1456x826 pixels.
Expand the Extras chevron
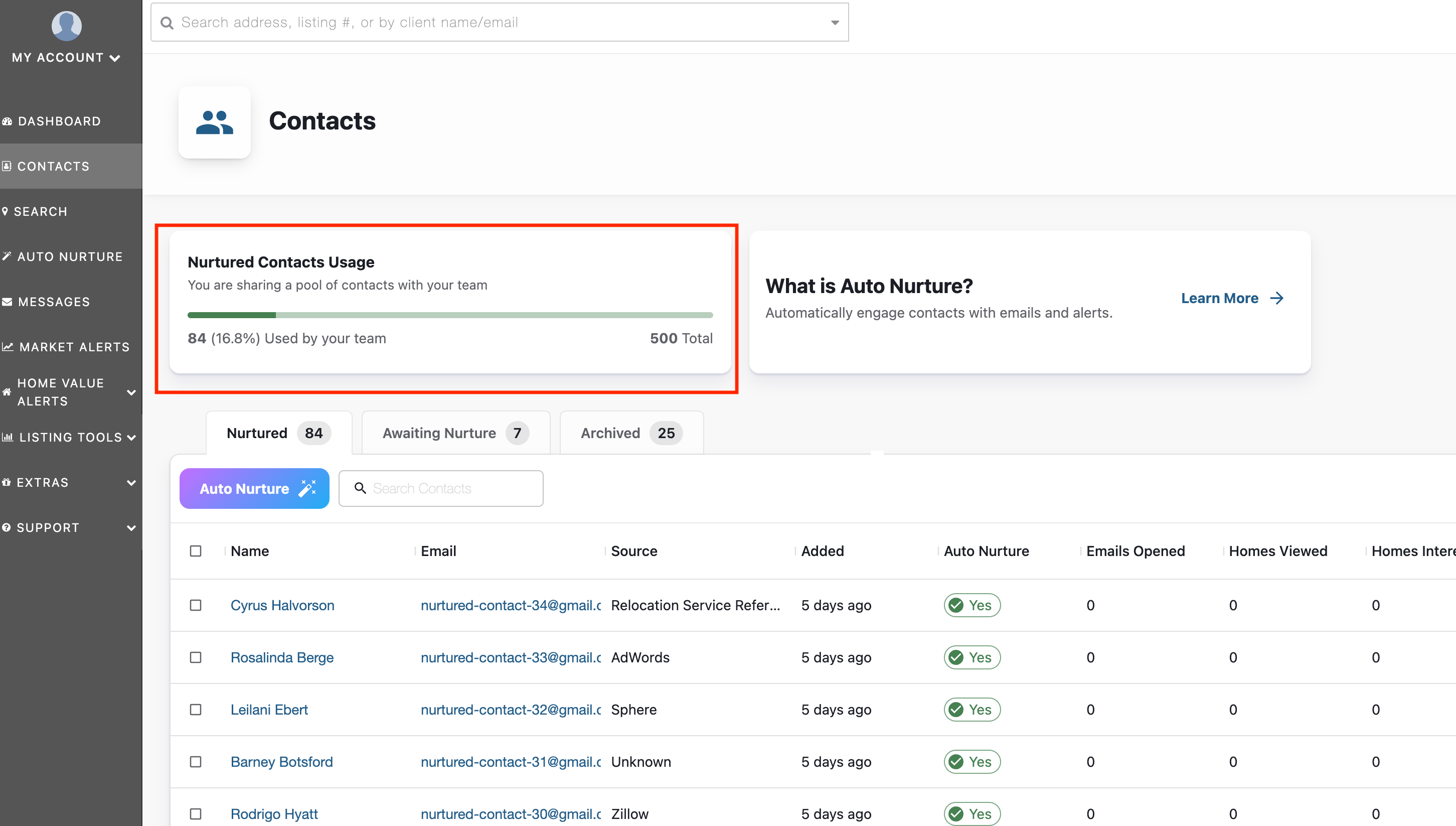pos(131,483)
